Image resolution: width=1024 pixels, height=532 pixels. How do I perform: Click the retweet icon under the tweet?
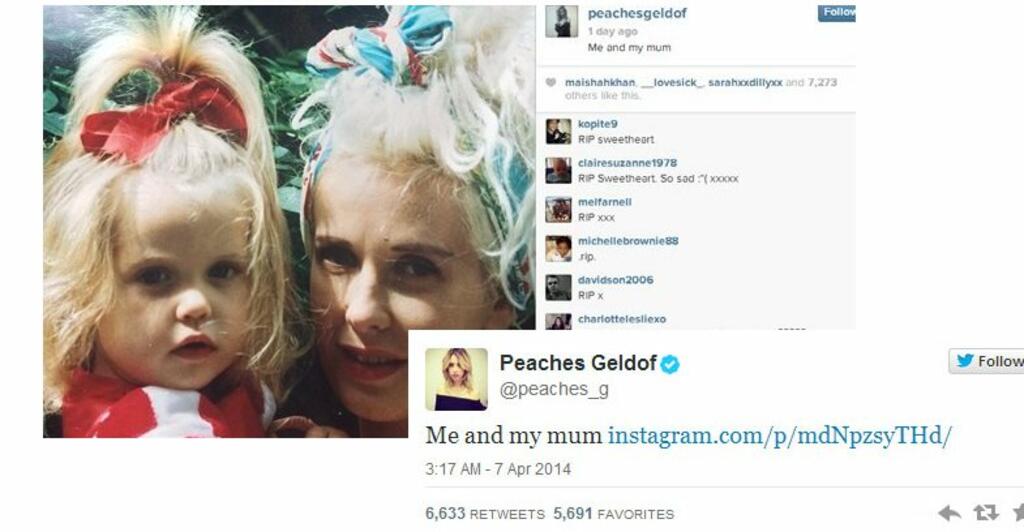(x=986, y=513)
